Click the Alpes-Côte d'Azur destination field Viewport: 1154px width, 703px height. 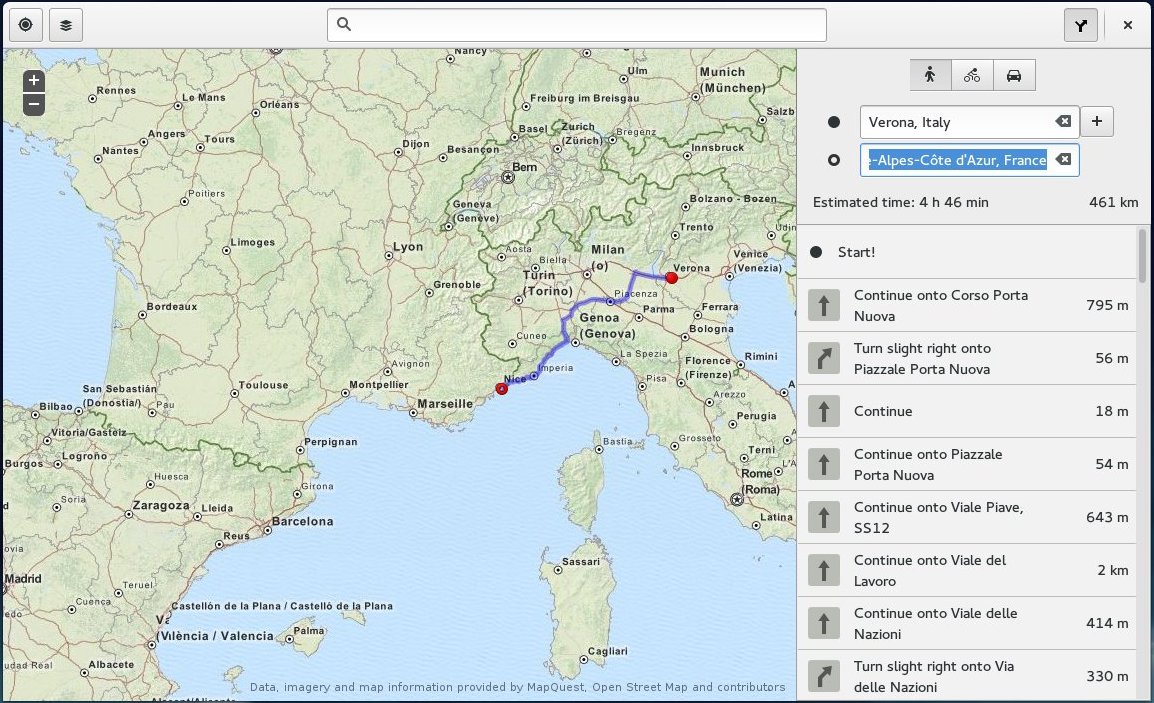pos(969,160)
